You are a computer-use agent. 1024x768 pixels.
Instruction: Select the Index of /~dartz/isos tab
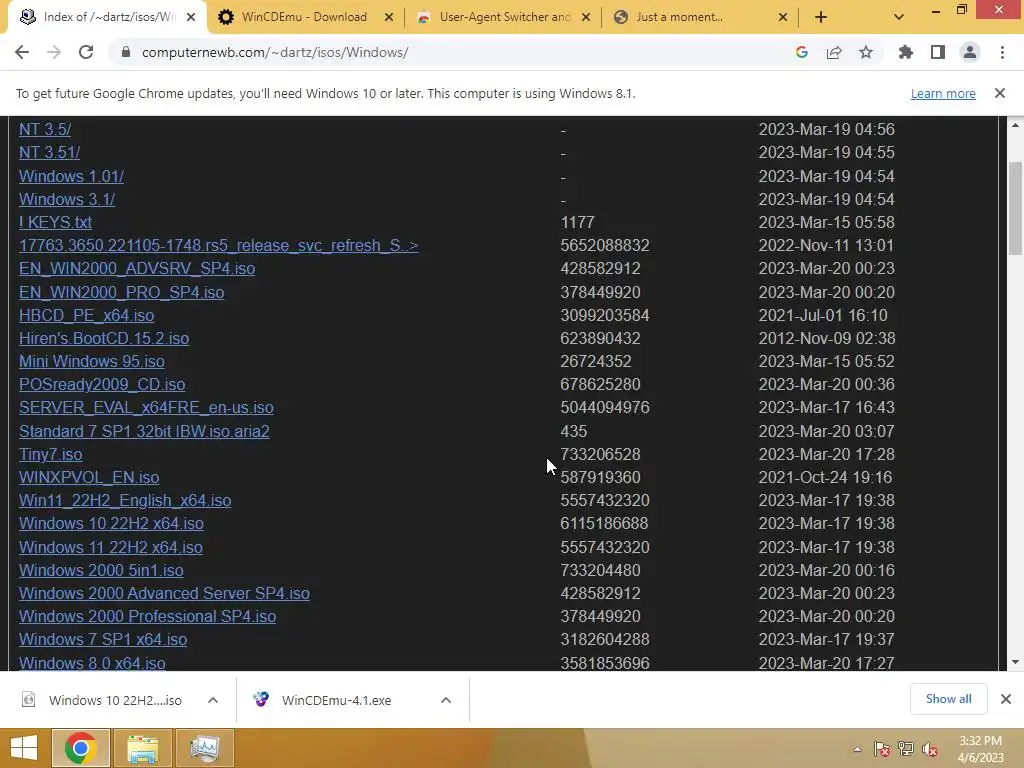click(x=109, y=17)
